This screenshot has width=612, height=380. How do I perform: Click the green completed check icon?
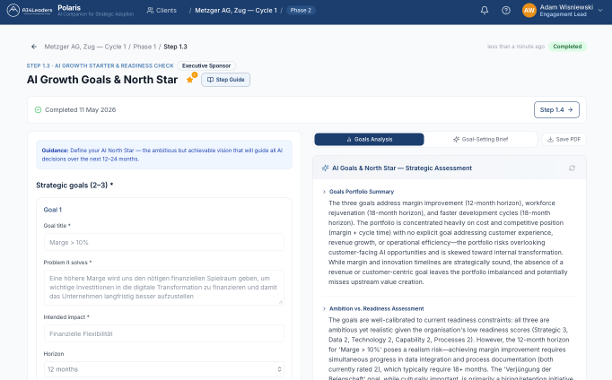(x=38, y=110)
